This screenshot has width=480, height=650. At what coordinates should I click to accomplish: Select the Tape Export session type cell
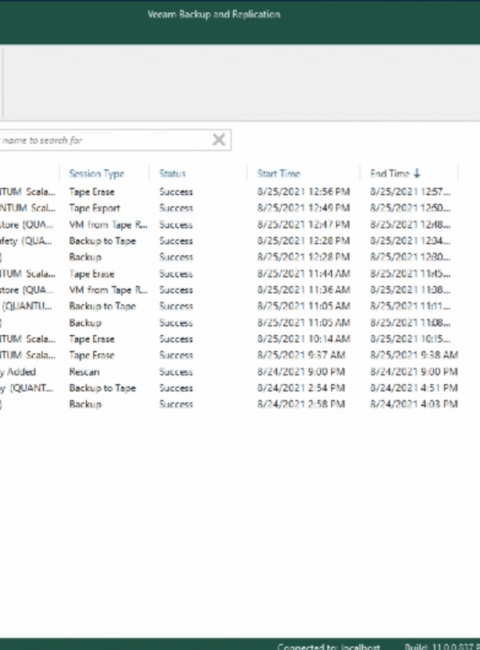click(95, 208)
